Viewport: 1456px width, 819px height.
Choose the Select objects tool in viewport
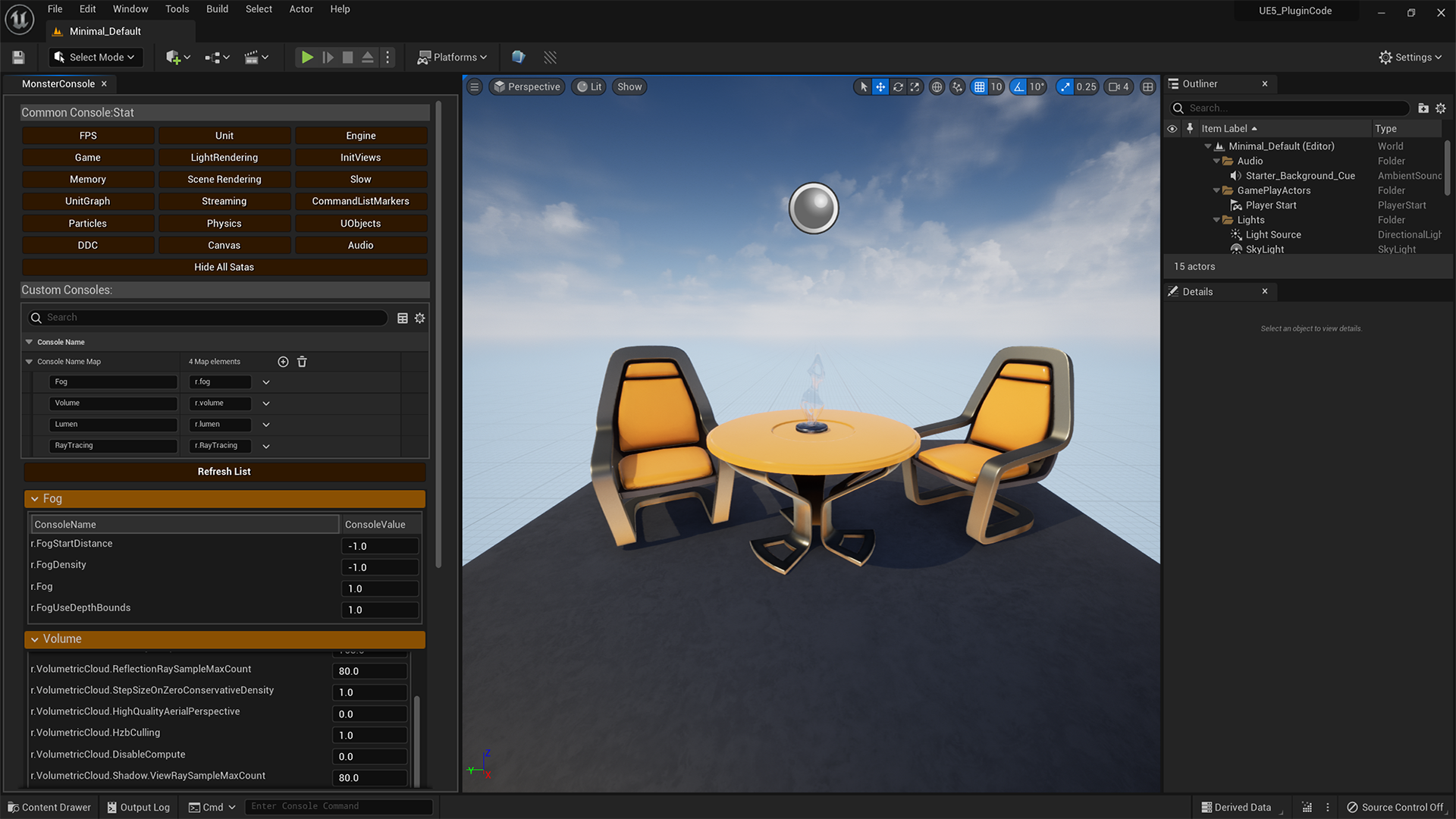click(863, 86)
